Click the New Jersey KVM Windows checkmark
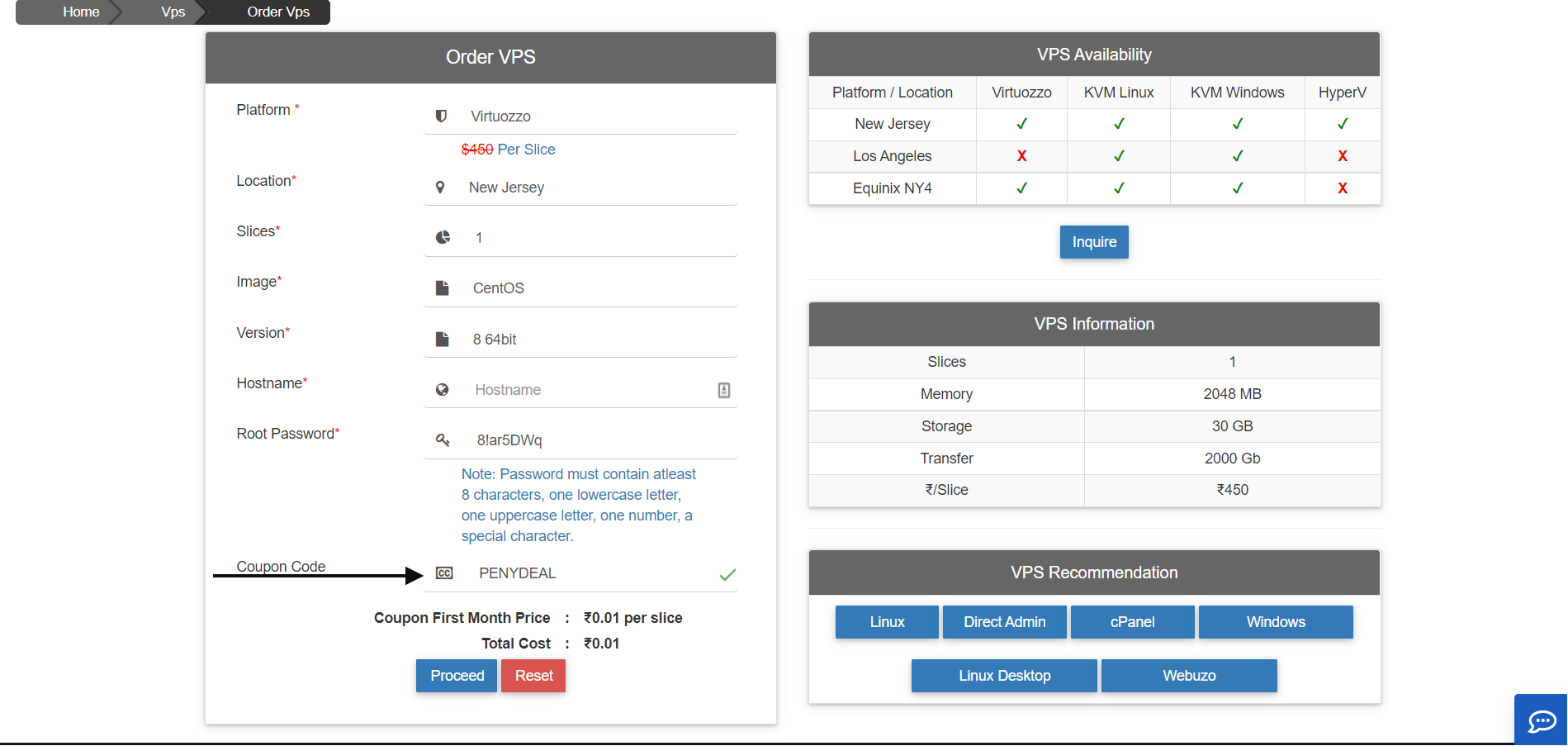This screenshot has height=746, width=1568. [x=1238, y=124]
